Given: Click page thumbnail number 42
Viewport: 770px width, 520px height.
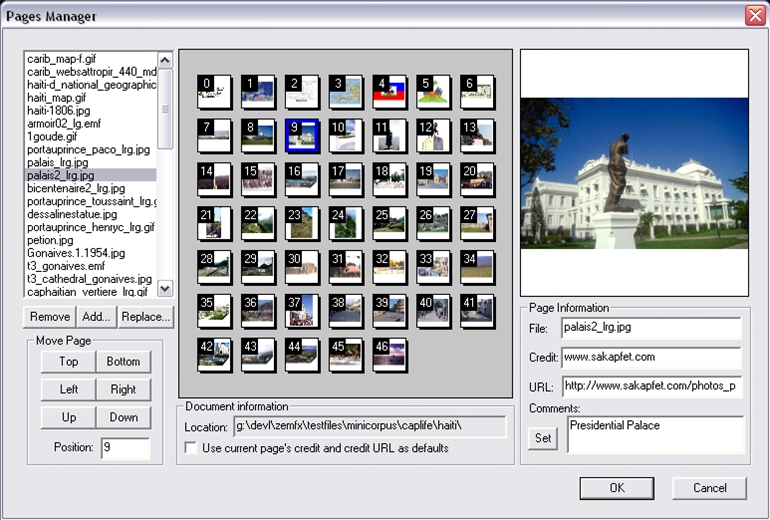Looking at the screenshot, I should pyautogui.click(x=214, y=355).
